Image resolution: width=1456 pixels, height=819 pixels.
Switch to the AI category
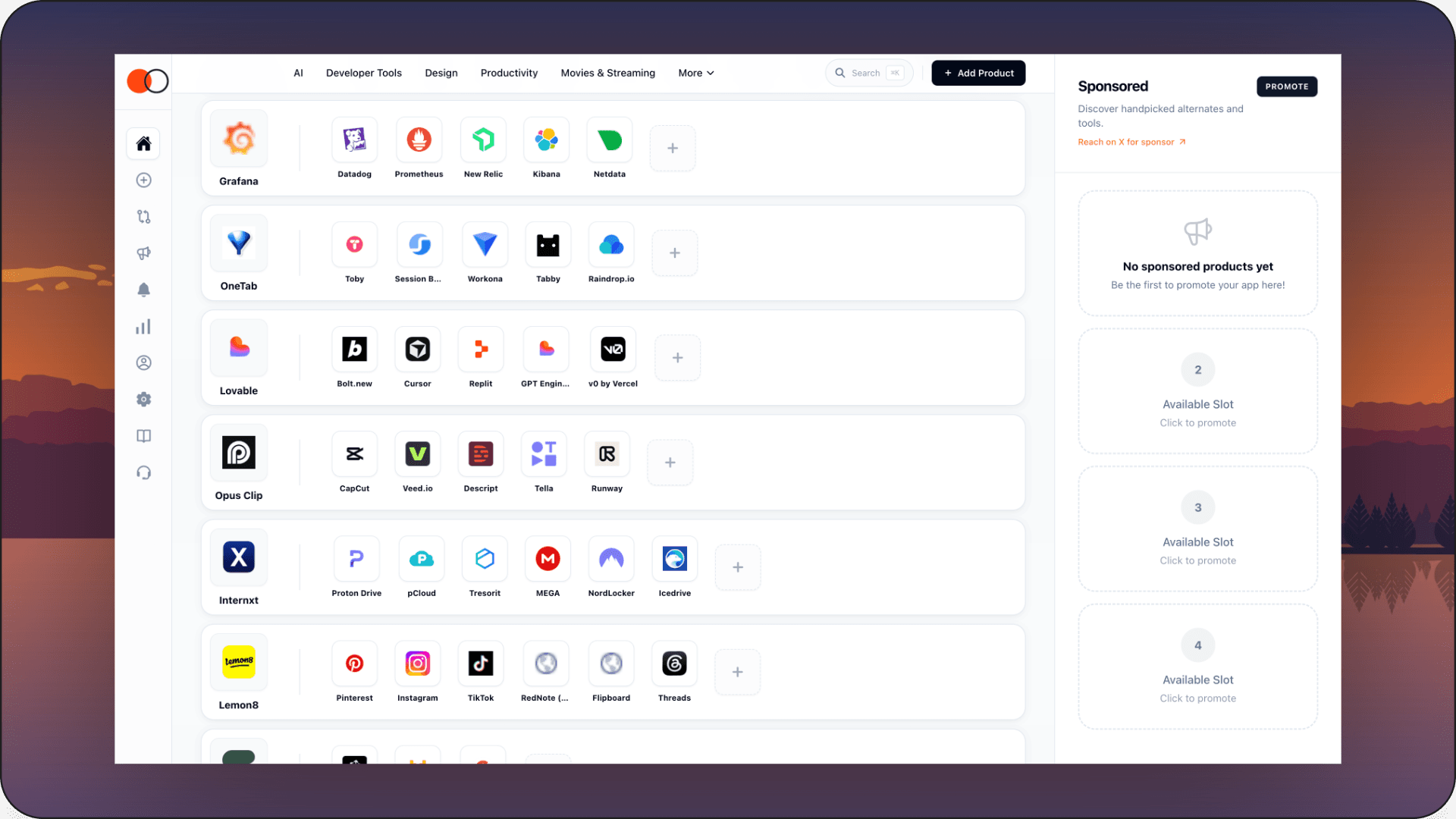click(298, 73)
